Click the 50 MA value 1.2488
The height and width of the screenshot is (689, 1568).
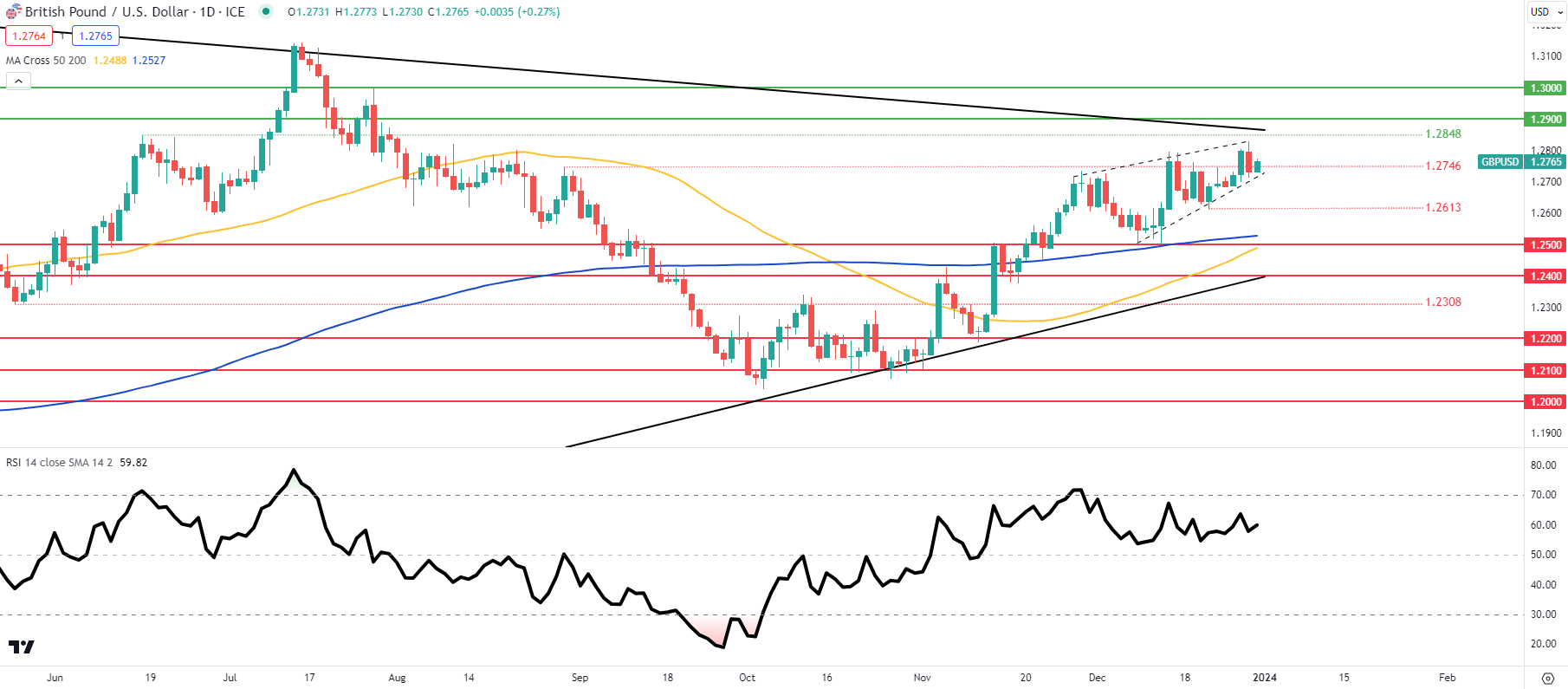(x=110, y=60)
